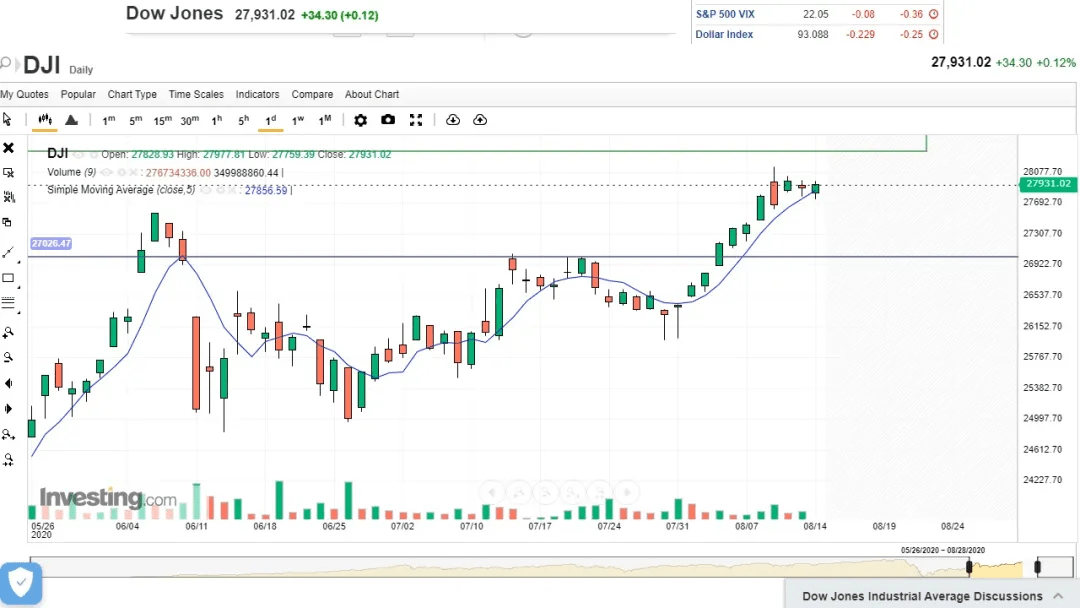
Task: Set timeframe to 1 minute
Action: click(x=109, y=120)
